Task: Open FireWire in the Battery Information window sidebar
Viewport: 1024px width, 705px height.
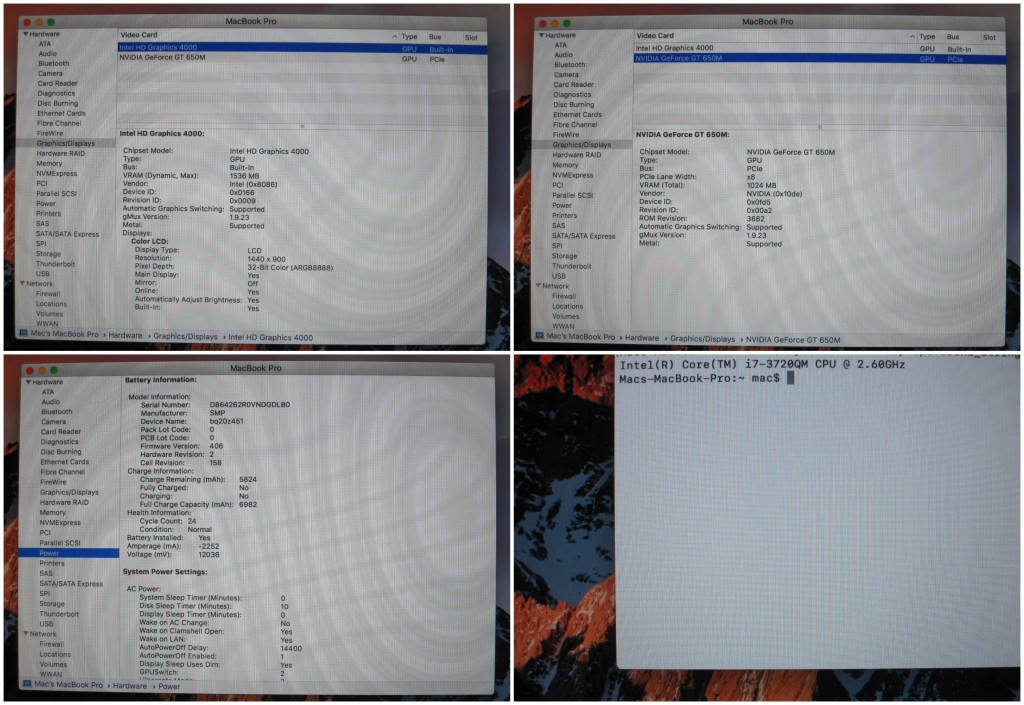Action: coord(54,482)
